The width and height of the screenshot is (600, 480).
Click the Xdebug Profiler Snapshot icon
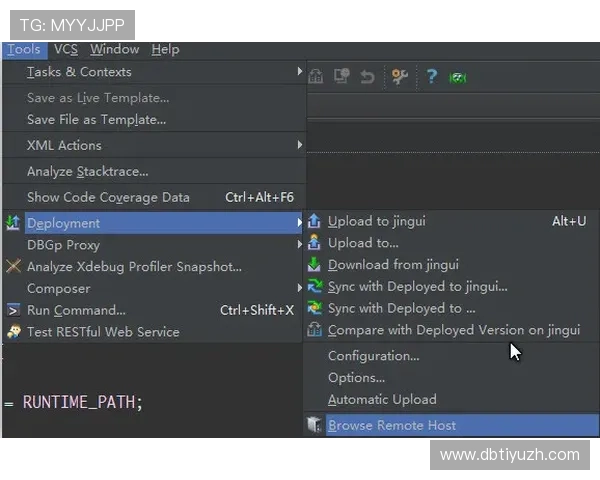pyautogui.click(x=13, y=267)
